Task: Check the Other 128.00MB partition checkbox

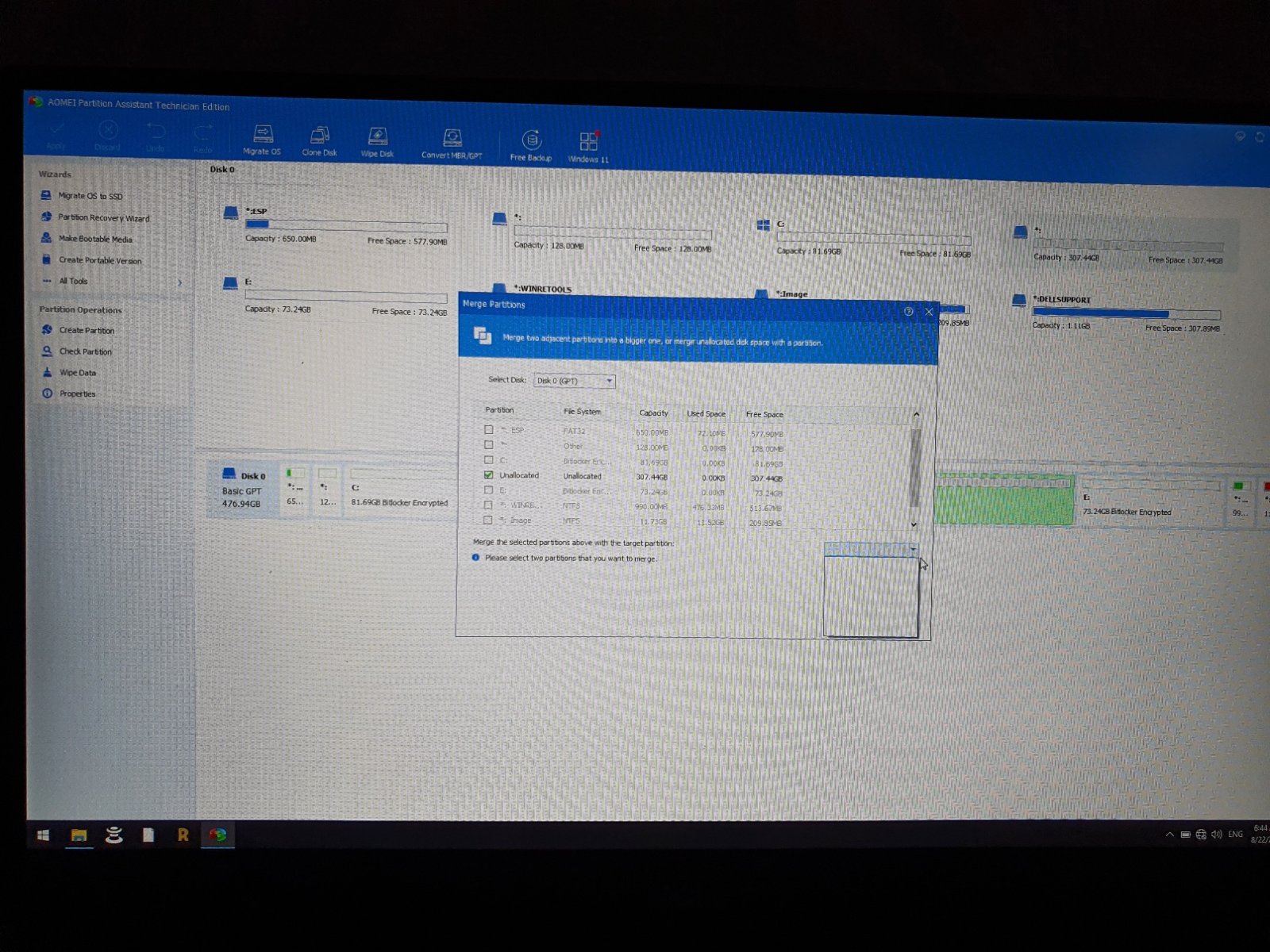Action: tap(489, 445)
